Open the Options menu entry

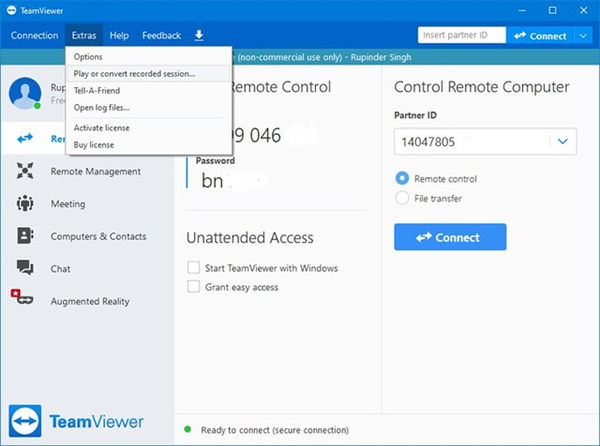pyautogui.click(x=88, y=57)
